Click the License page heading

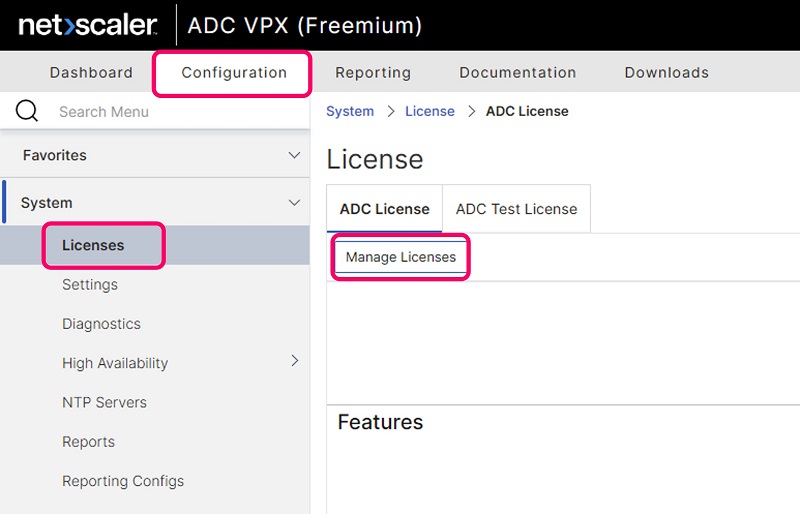tap(374, 159)
